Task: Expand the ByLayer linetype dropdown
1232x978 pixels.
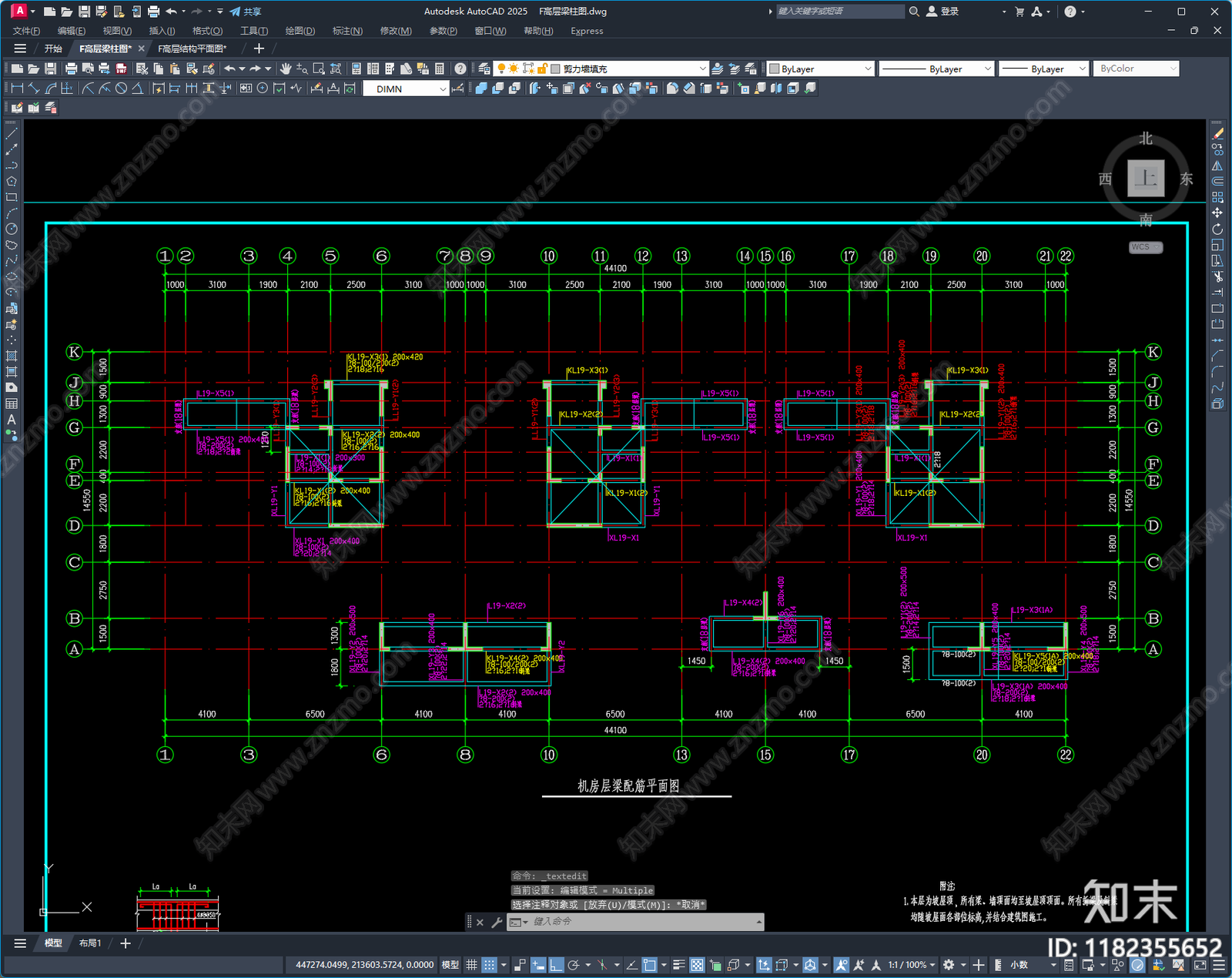Action: point(936,69)
